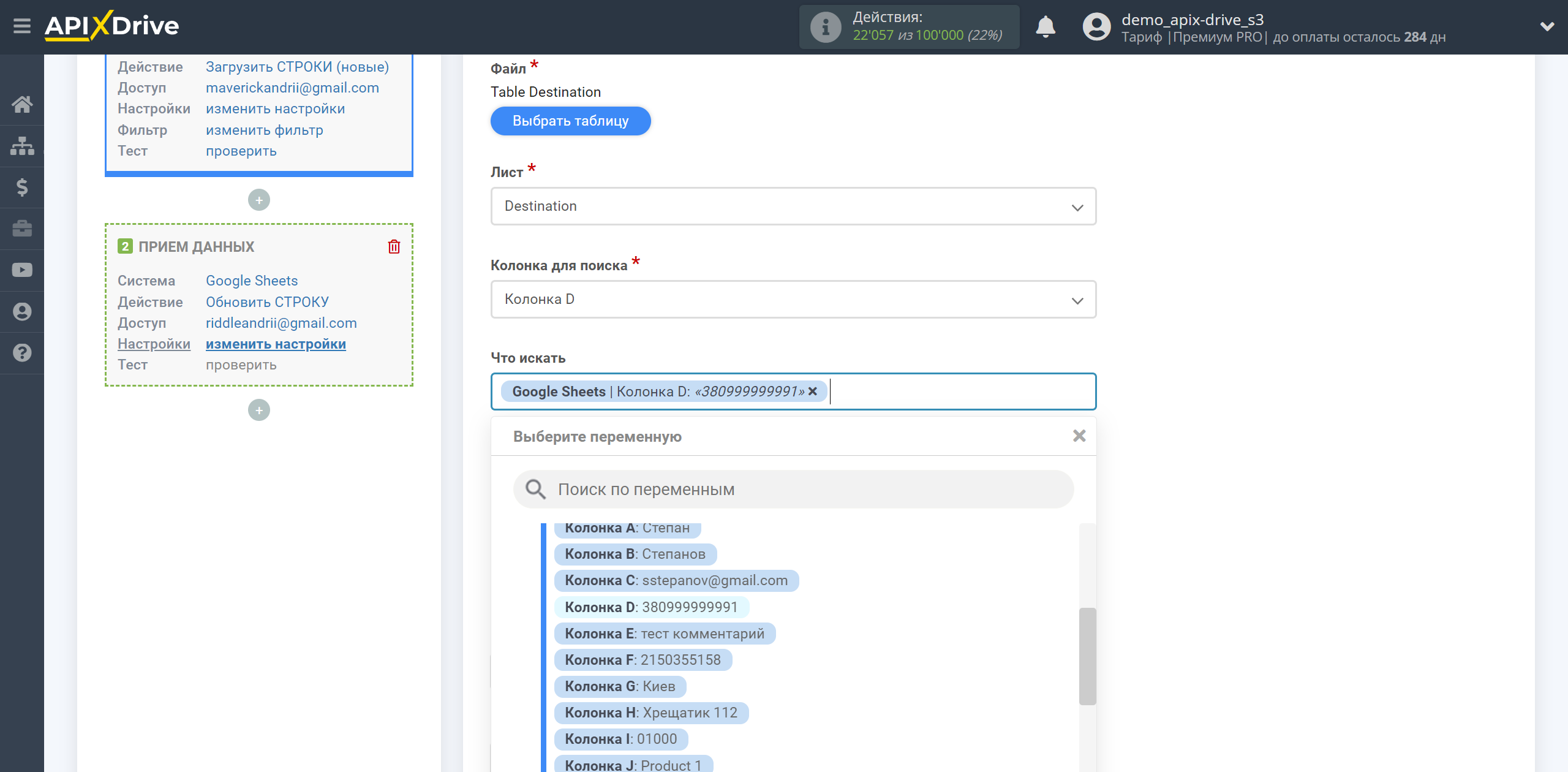Open the help question sidebar icon
The height and width of the screenshot is (772, 1568).
pos(22,353)
